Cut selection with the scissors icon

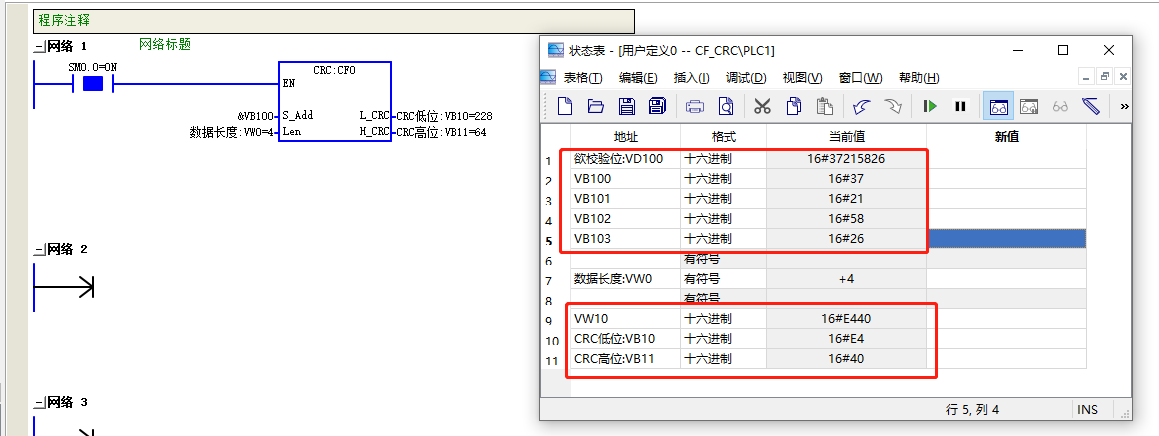click(x=762, y=106)
